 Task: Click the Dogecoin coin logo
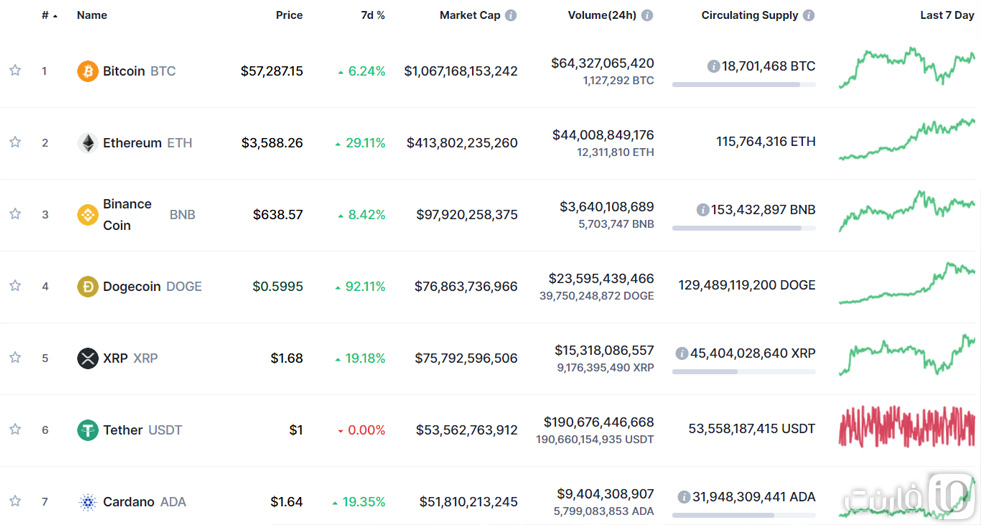(x=88, y=287)
